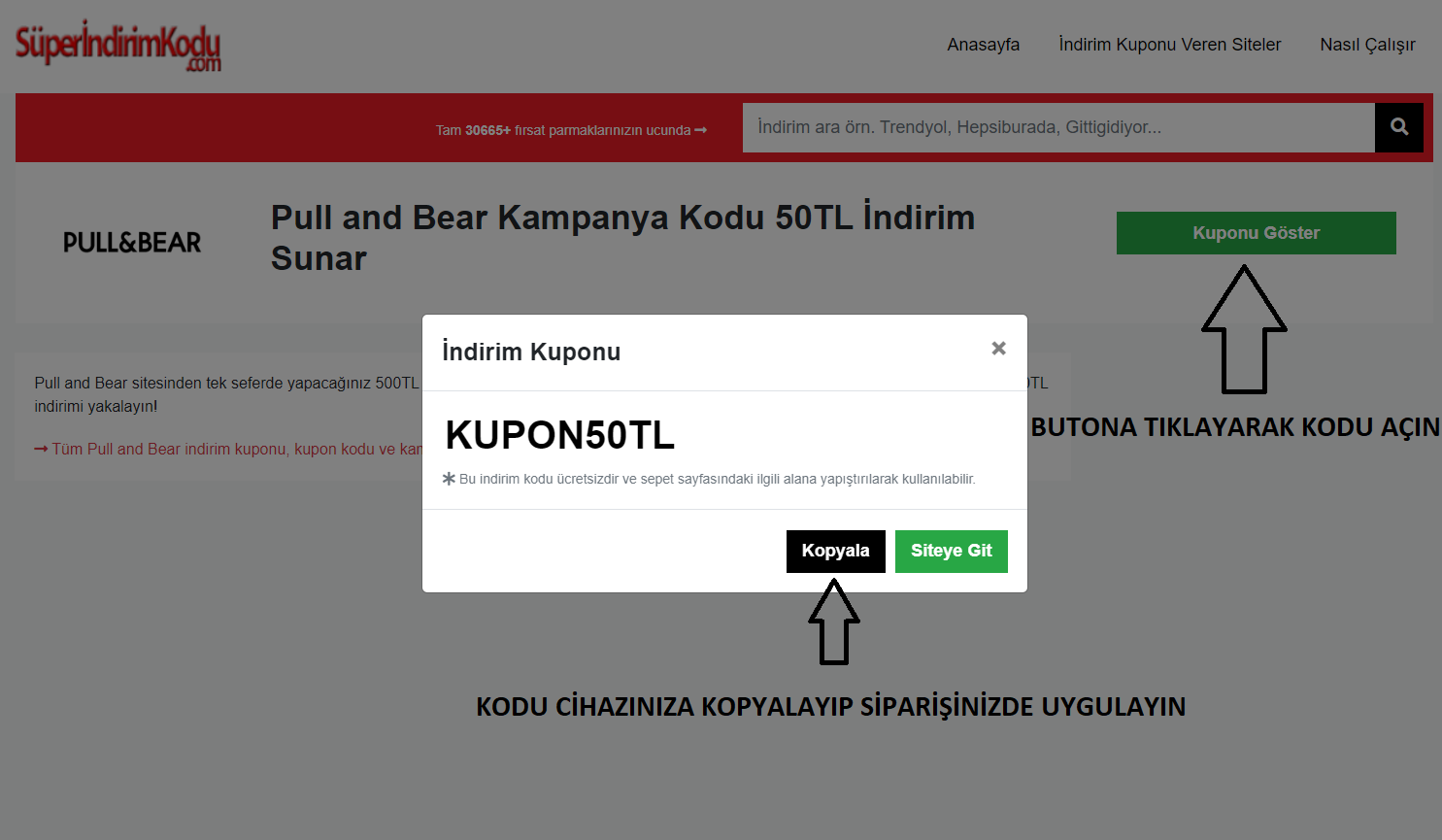Click the red arrow icon before the Pull and Bear link
This screenshot has width=1442, height=840.
tap(40, 449)
